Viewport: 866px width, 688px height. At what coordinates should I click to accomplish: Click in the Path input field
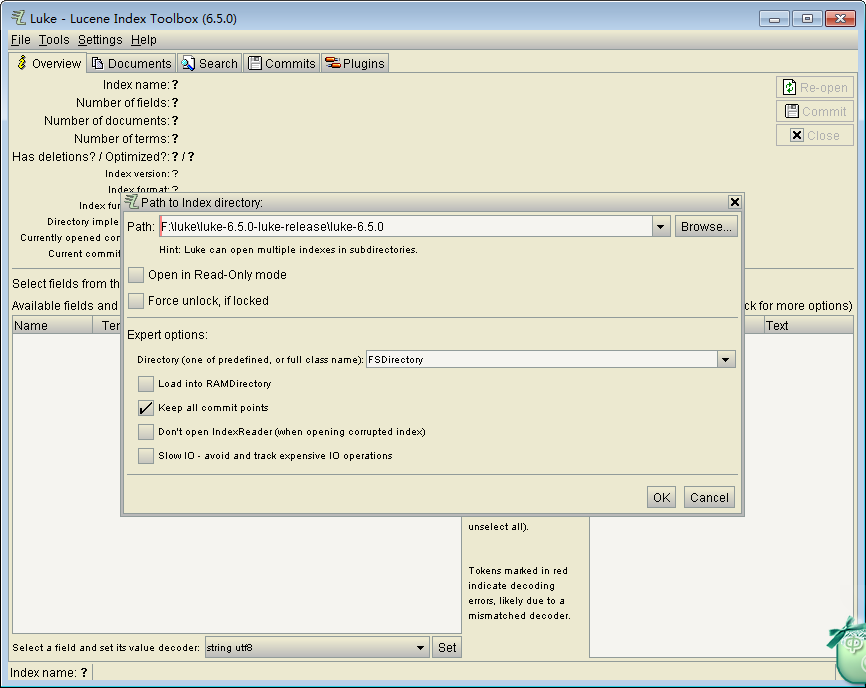coord(406,226)
